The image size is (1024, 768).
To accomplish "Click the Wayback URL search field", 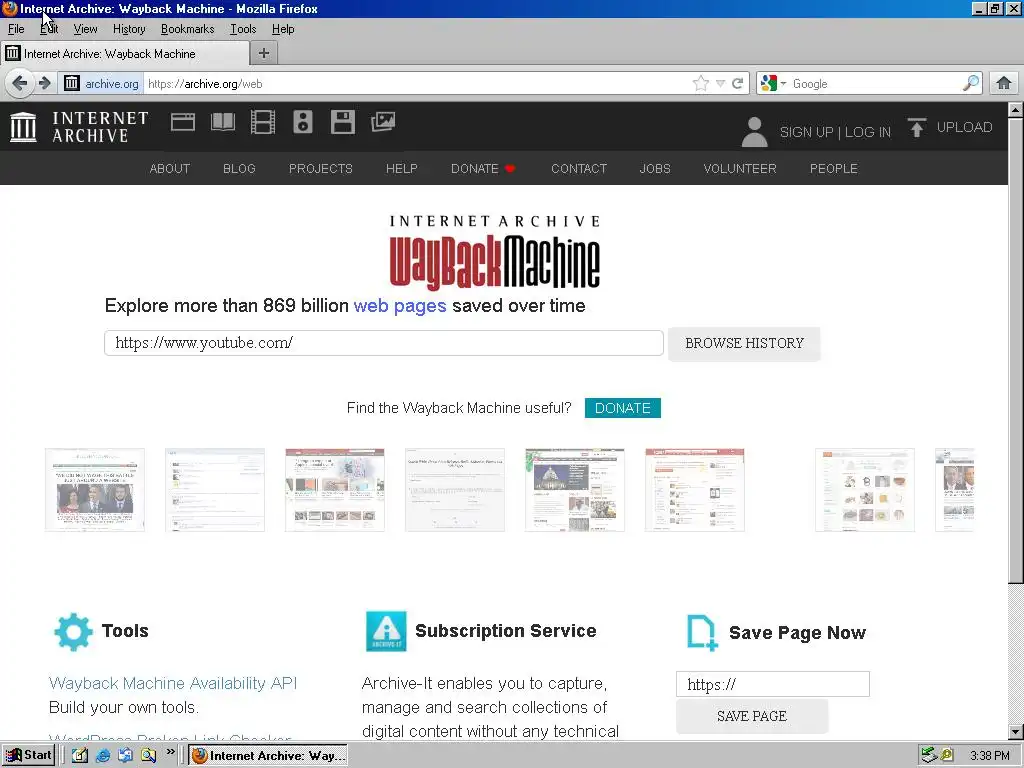I will (x=384, y=343).
